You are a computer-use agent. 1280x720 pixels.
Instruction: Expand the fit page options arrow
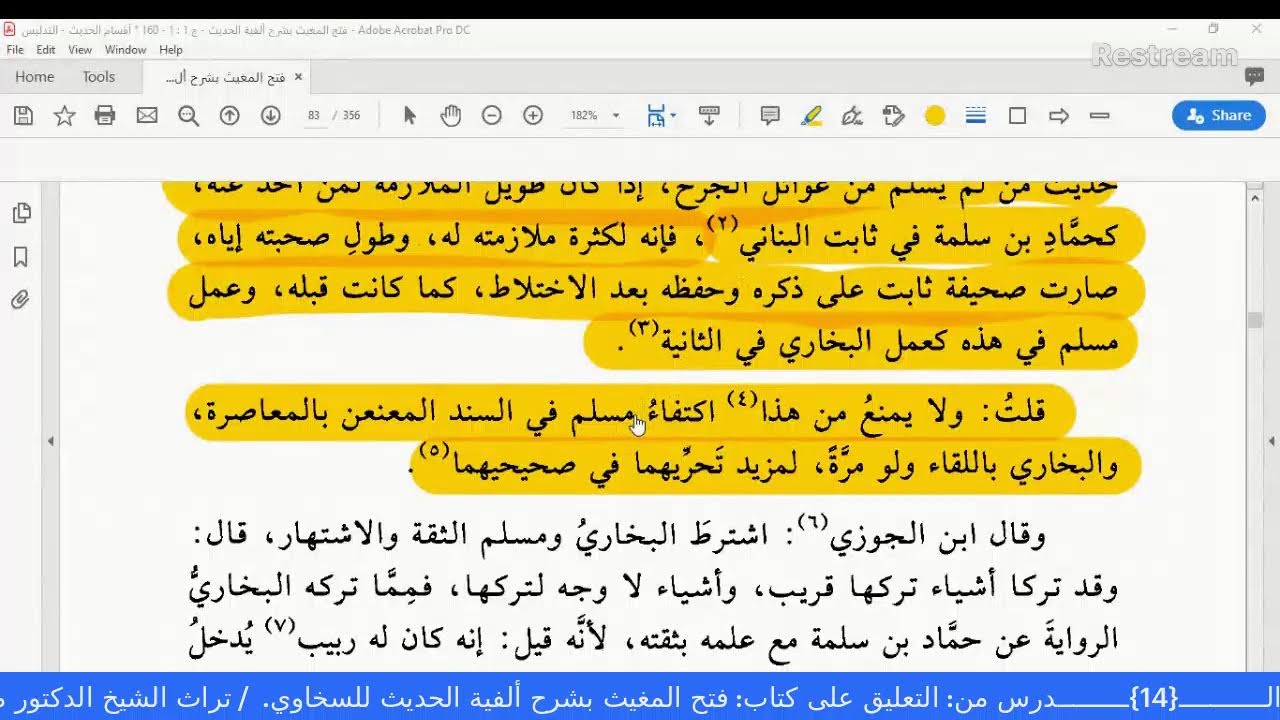[673, 116]
